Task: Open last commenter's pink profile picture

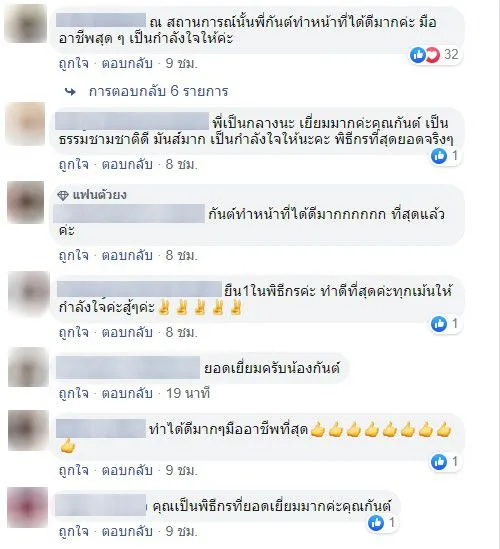Action: (x=27, y=507)
